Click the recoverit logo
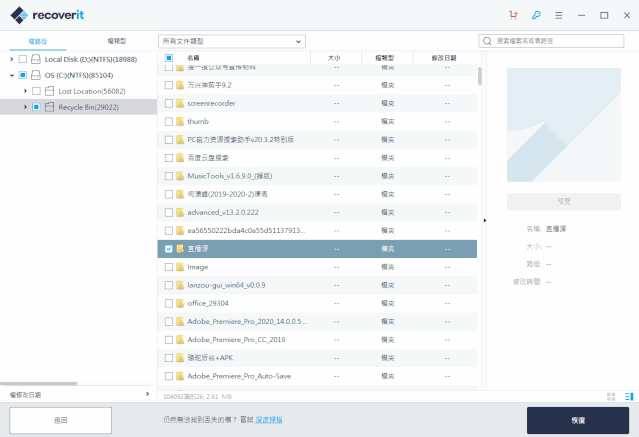639x437 pixels. [47, 15]
